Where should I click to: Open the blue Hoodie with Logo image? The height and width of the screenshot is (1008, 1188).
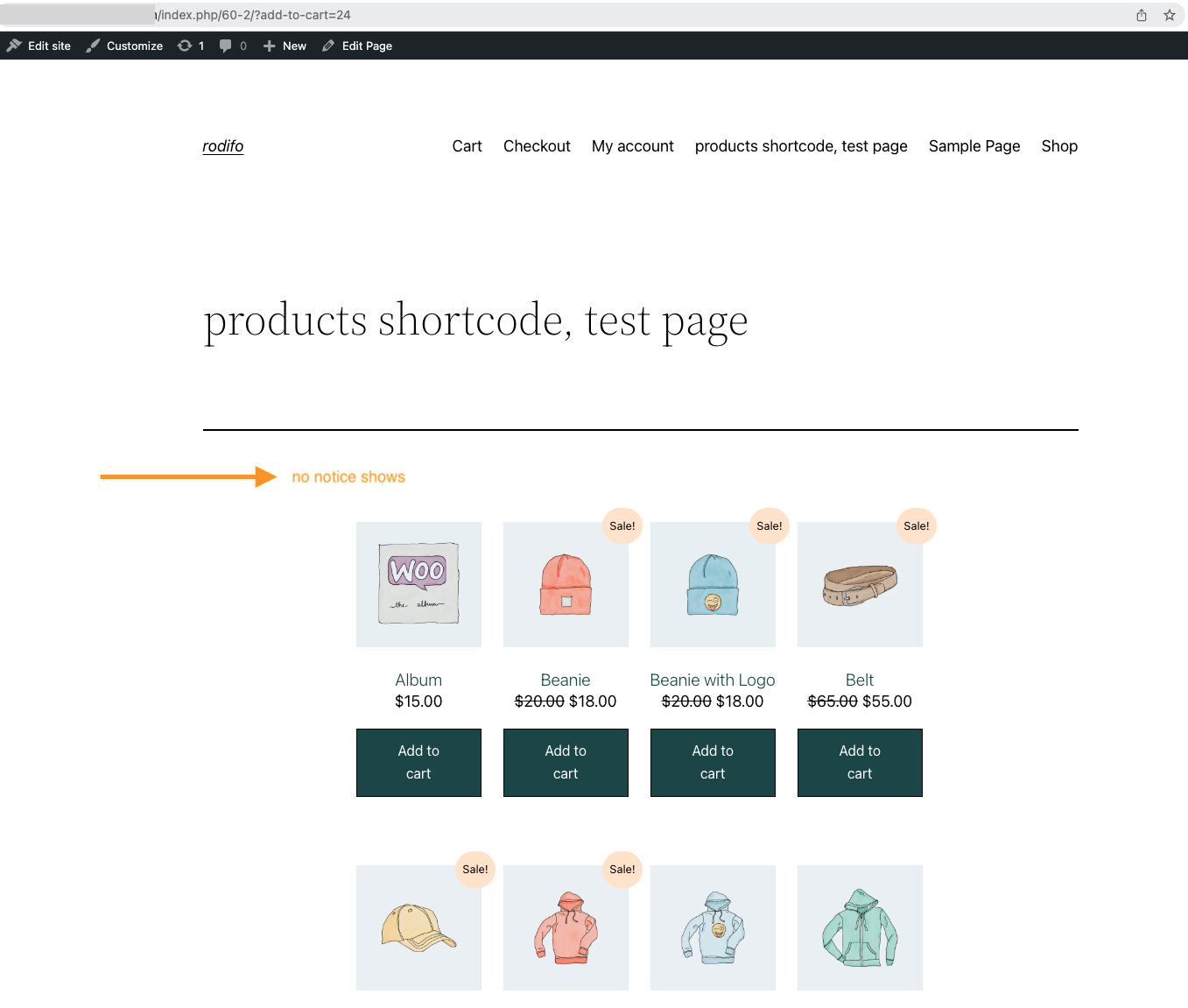point(713,927)
